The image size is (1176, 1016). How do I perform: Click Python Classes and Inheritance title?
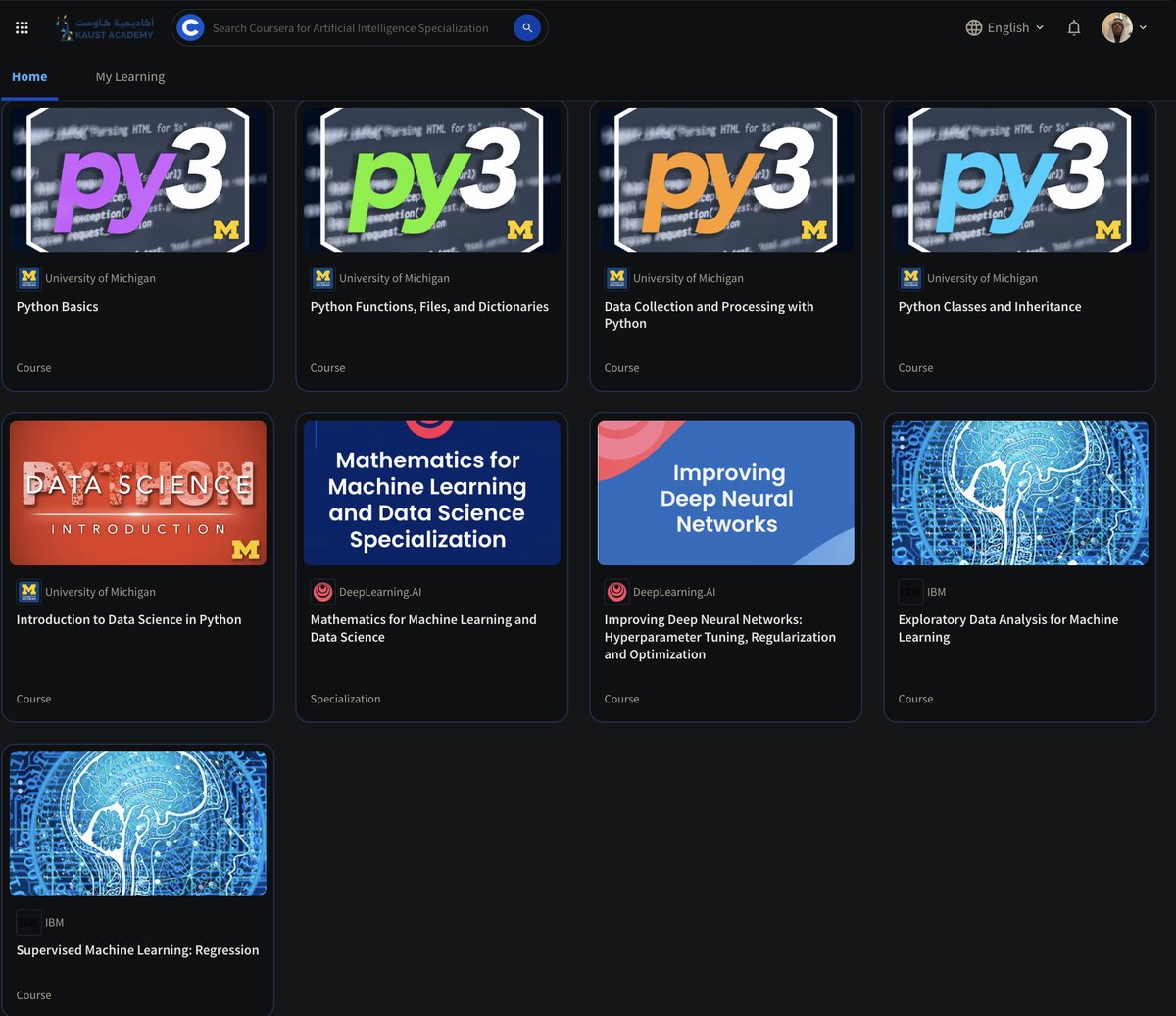click(990, 307)
